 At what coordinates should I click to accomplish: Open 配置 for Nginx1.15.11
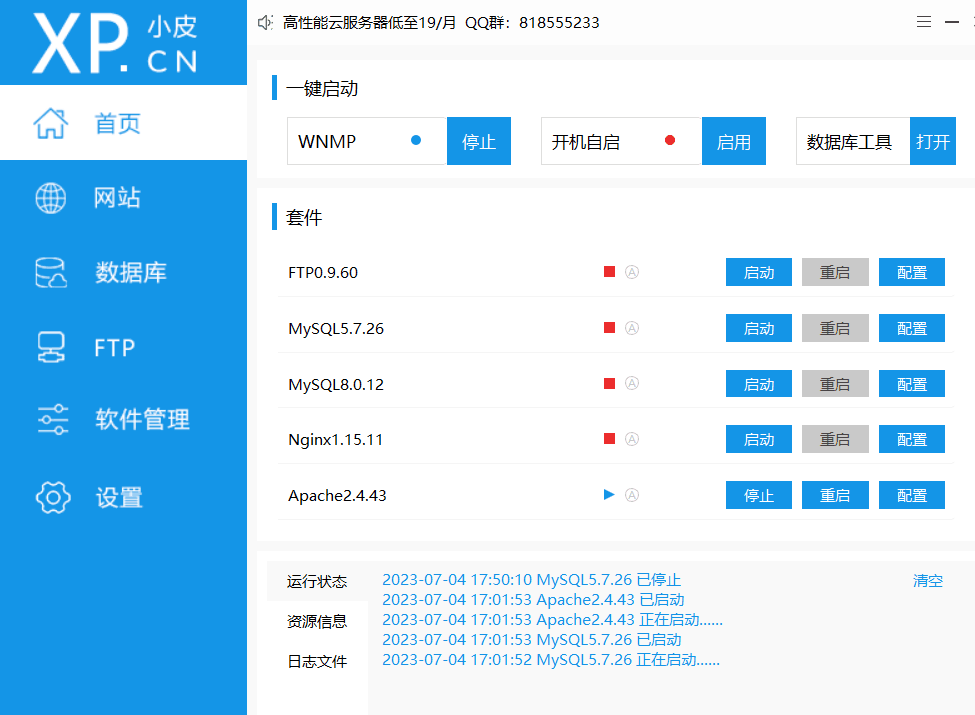(x=912, y=440)
